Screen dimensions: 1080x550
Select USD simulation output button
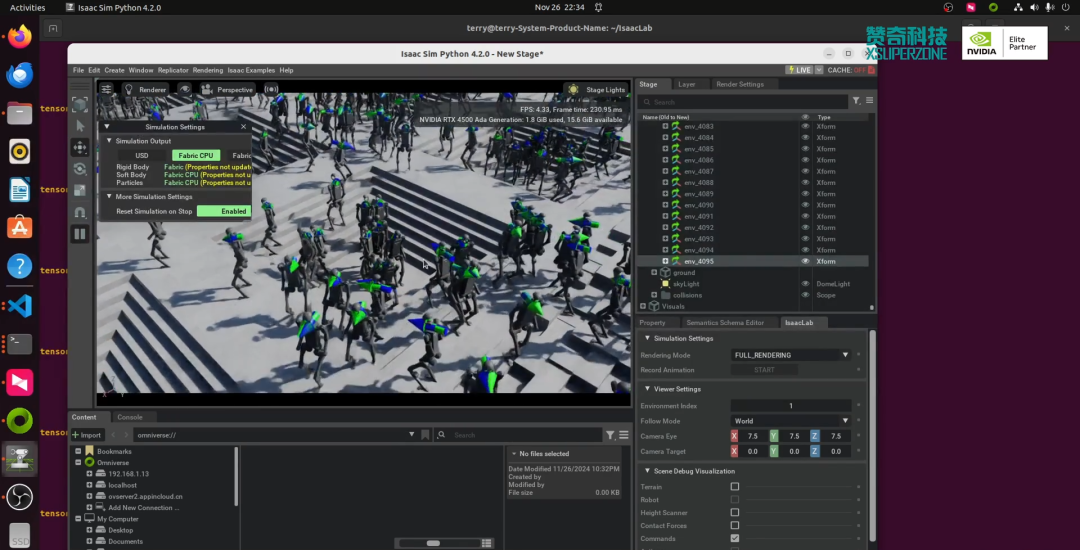click(x=142, y=156)
